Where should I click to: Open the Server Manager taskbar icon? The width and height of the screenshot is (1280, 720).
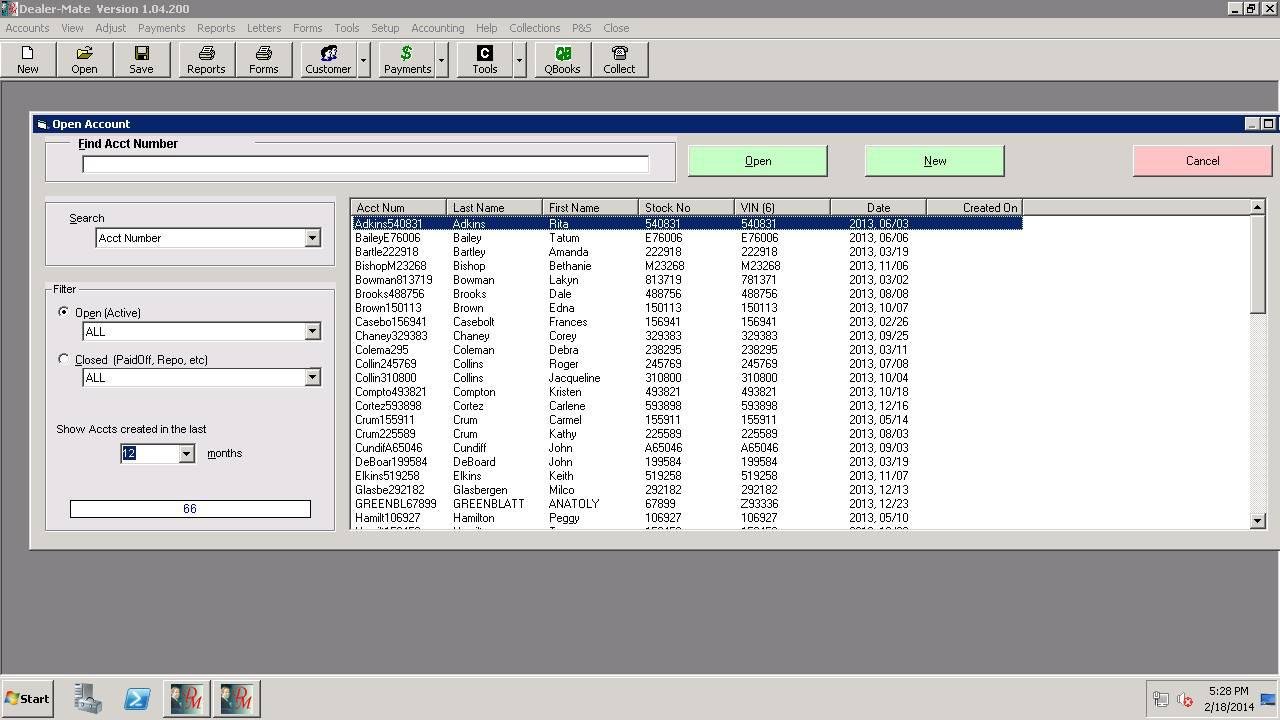tap(88, 698)
